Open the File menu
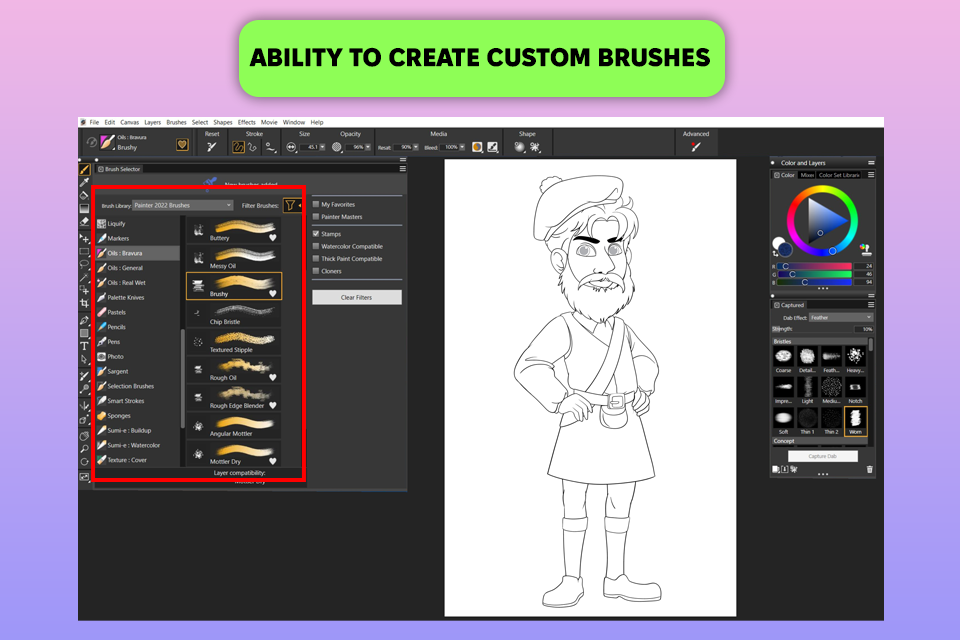Image resolution: width=960 pixels, height=640 pixels. [x=94, y=122]
